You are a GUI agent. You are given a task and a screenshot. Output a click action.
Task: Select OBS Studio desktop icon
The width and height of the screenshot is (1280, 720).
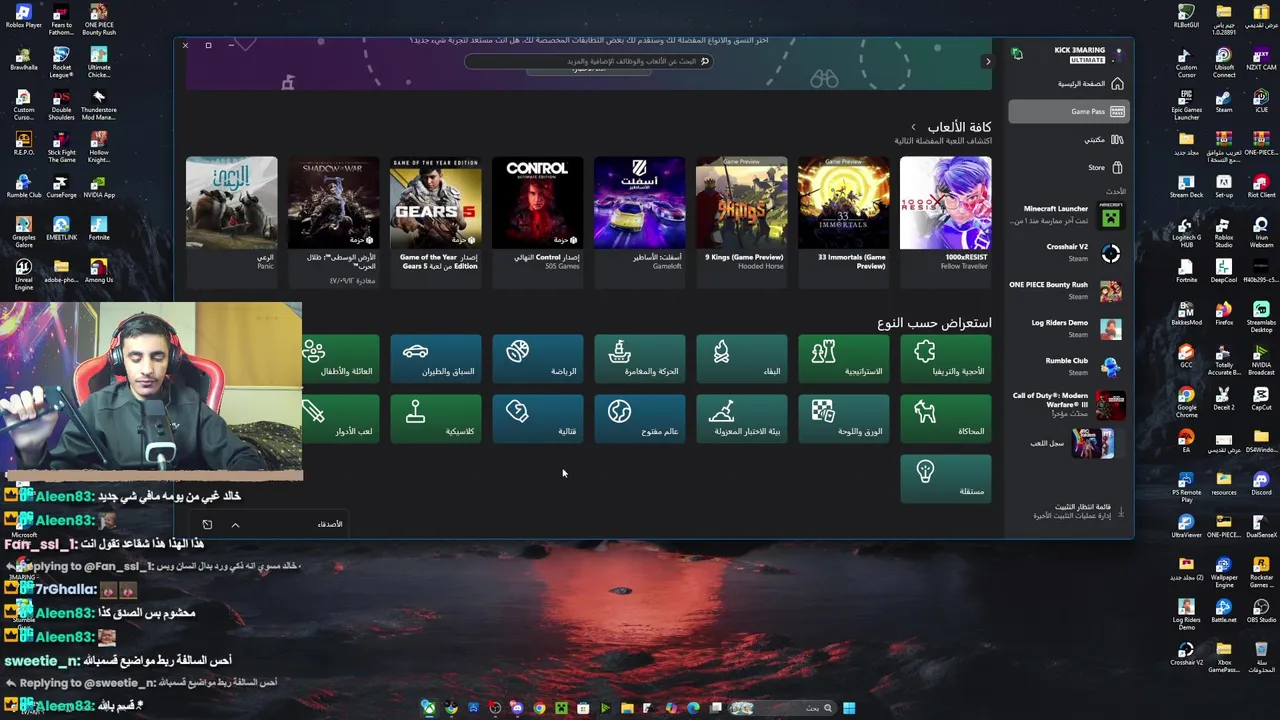point(1260,609)
